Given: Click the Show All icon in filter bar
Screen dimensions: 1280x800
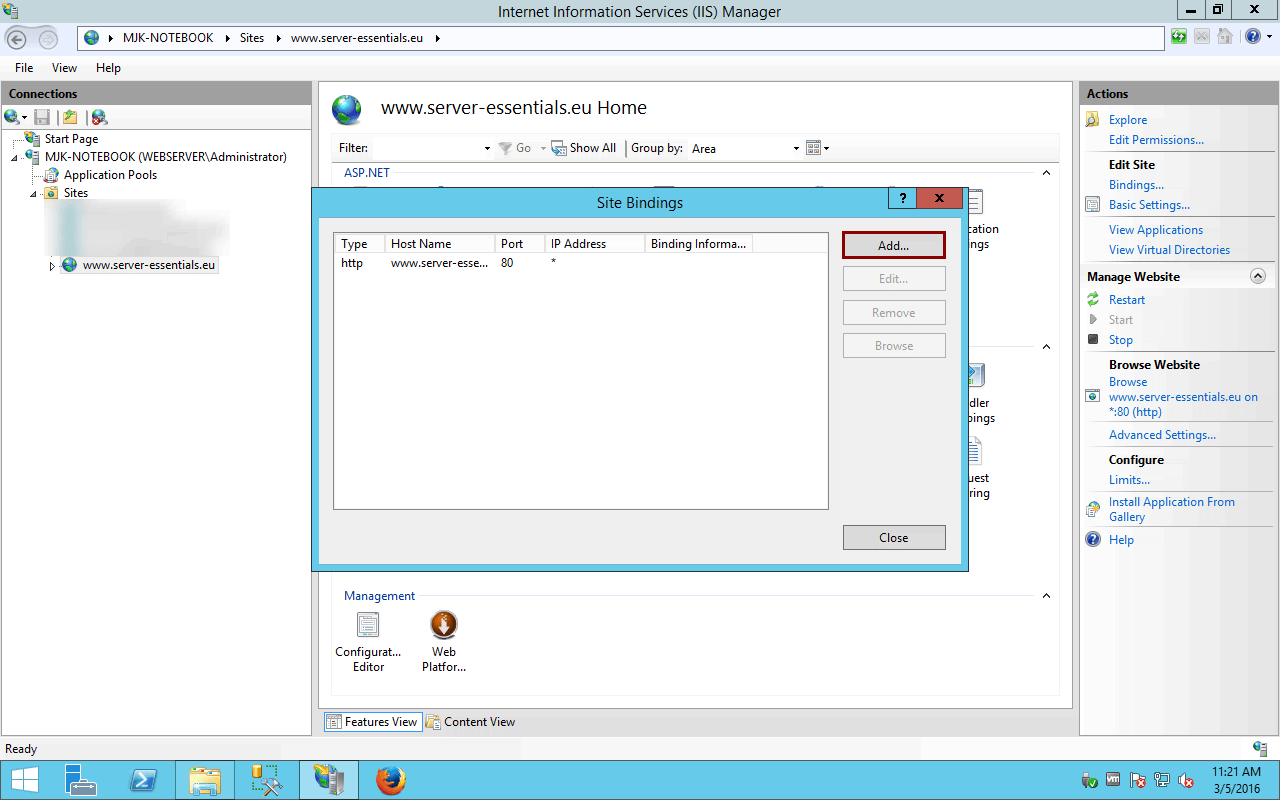Looking at the screenshot, I should [558, 148].
